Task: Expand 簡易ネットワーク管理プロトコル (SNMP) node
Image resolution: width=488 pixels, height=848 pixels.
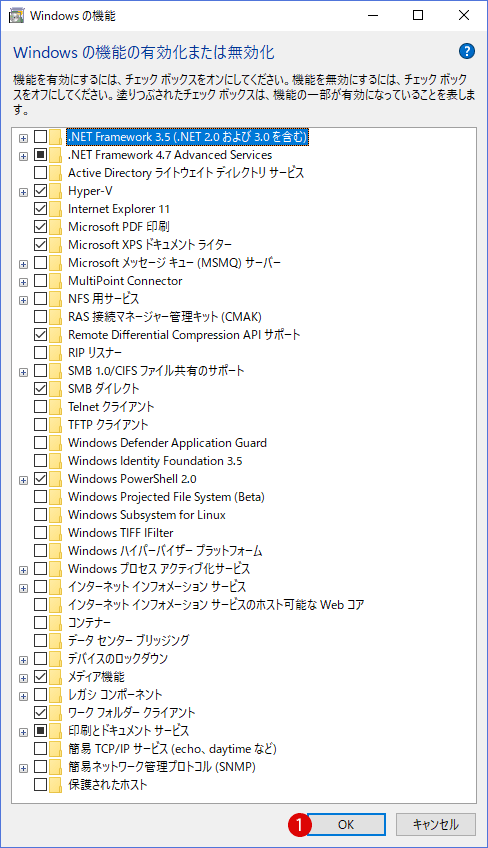Action: pyautogui.click(x=23, y=767)
